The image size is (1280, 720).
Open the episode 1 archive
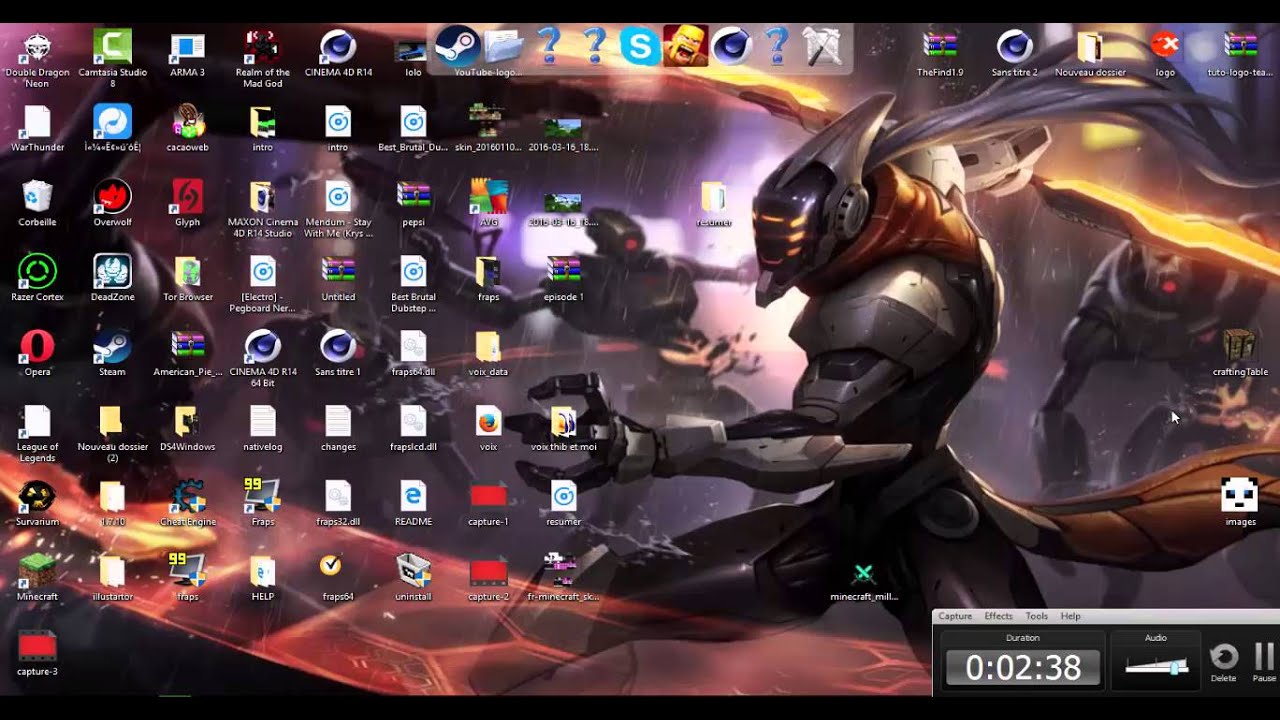(x=563, y=272)
